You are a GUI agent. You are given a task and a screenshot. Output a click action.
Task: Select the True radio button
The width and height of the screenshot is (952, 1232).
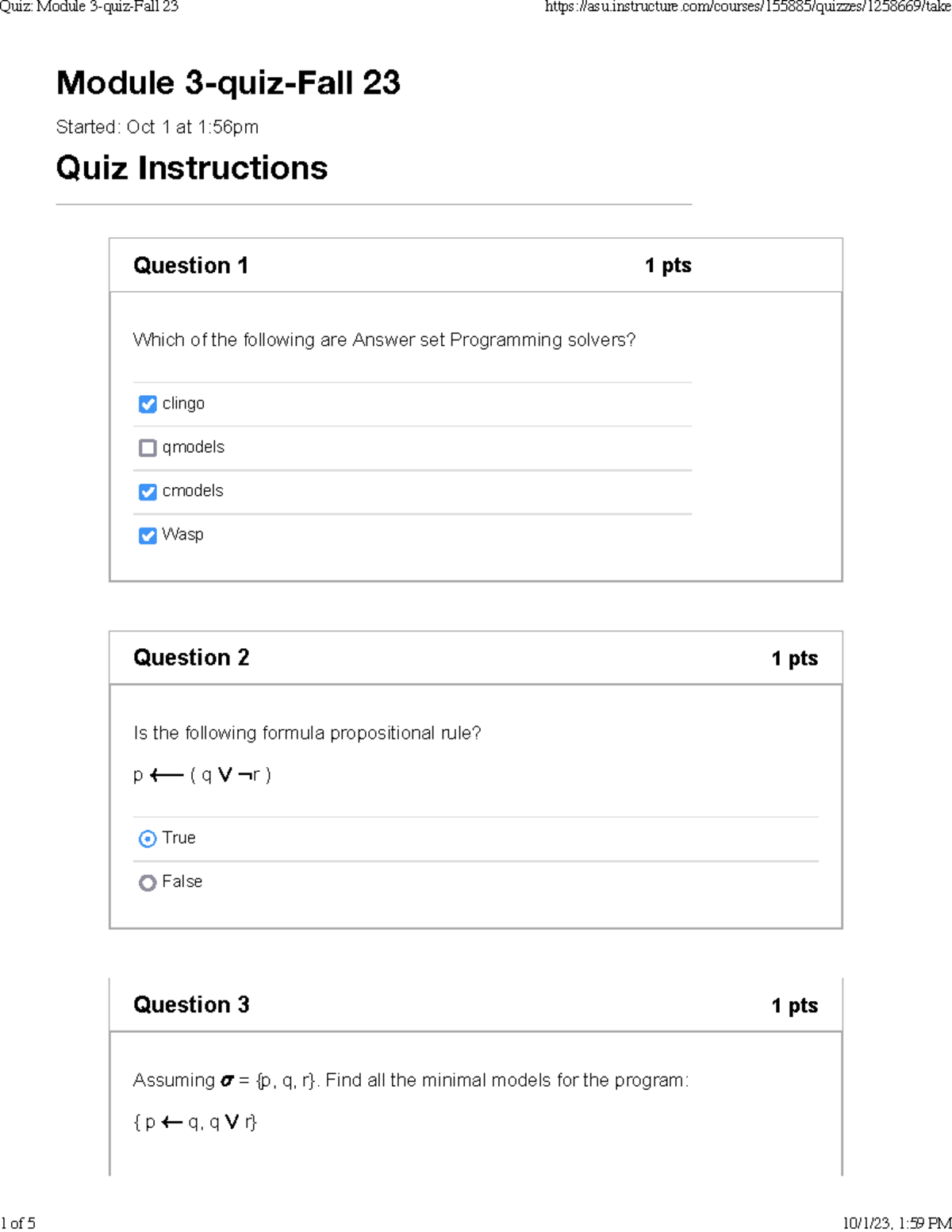pos(148,839)
